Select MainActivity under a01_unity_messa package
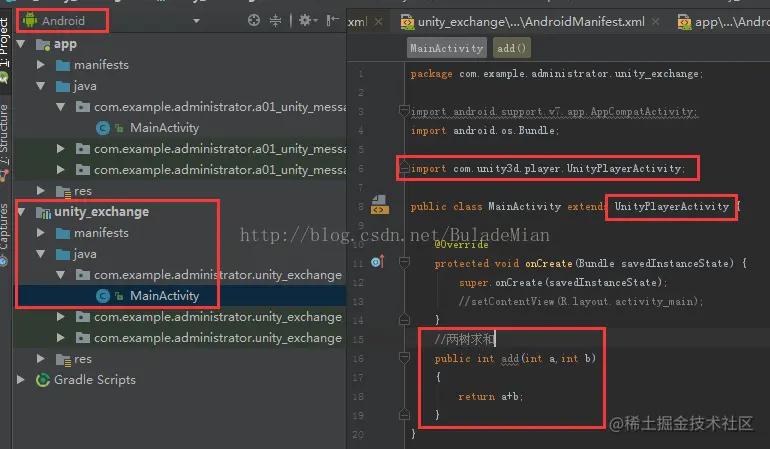 pos(165,128)
